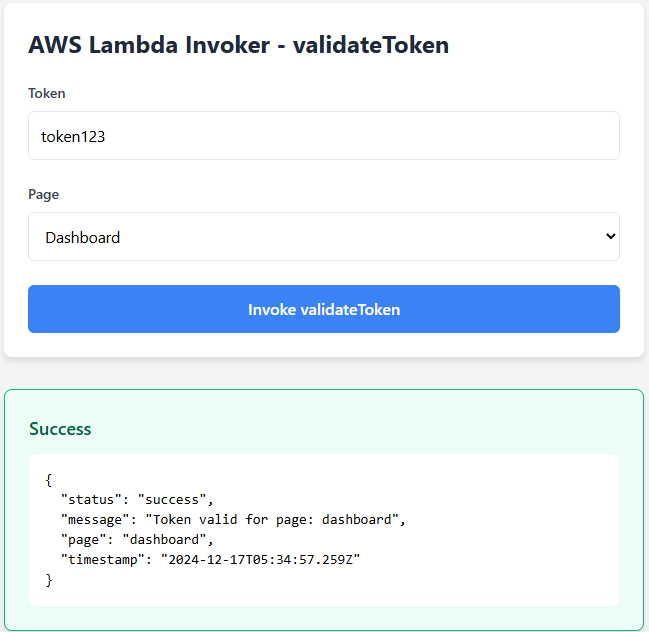649x632 pixels.
Task: Click the "Token" field label
Action: (47, 93)
